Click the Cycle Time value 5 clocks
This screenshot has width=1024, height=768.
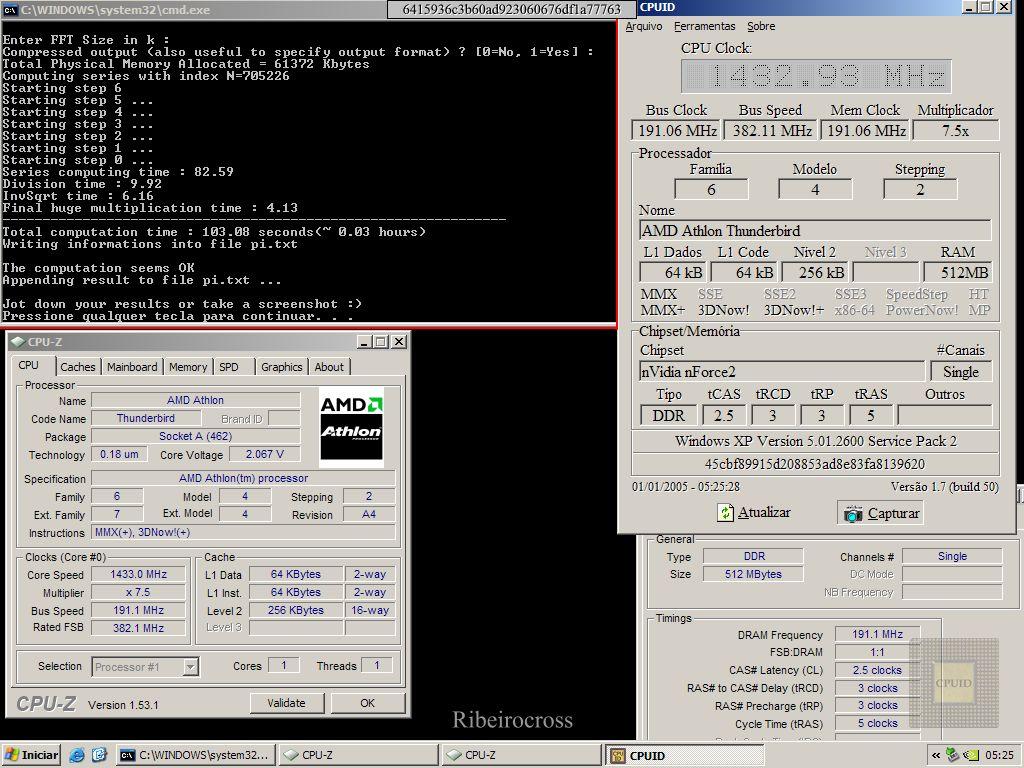(877, 723)
